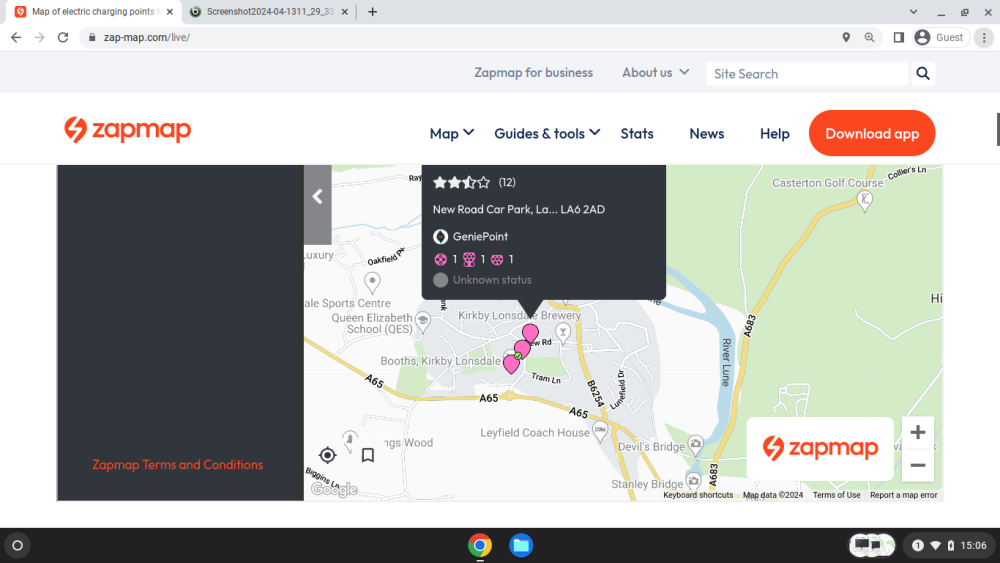This screenshot has height=563, width=1000.
Task: Click the browser address bar URL
Action: click(147, 38)
